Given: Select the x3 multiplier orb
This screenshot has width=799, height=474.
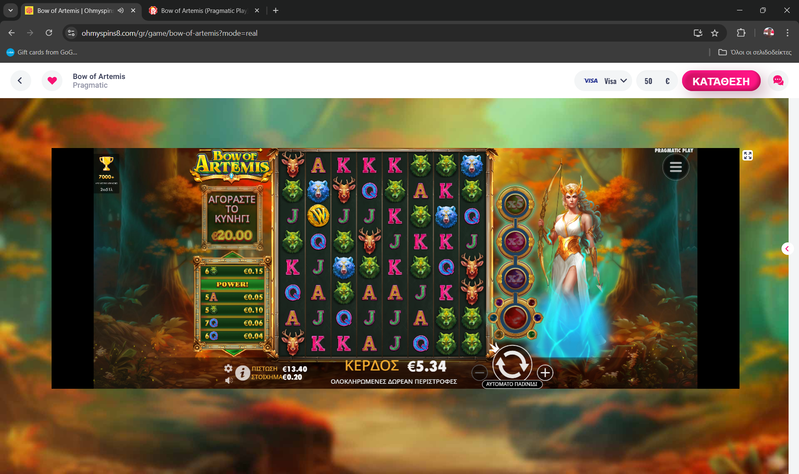Looking at the screenshot, I should click(515, 240).
